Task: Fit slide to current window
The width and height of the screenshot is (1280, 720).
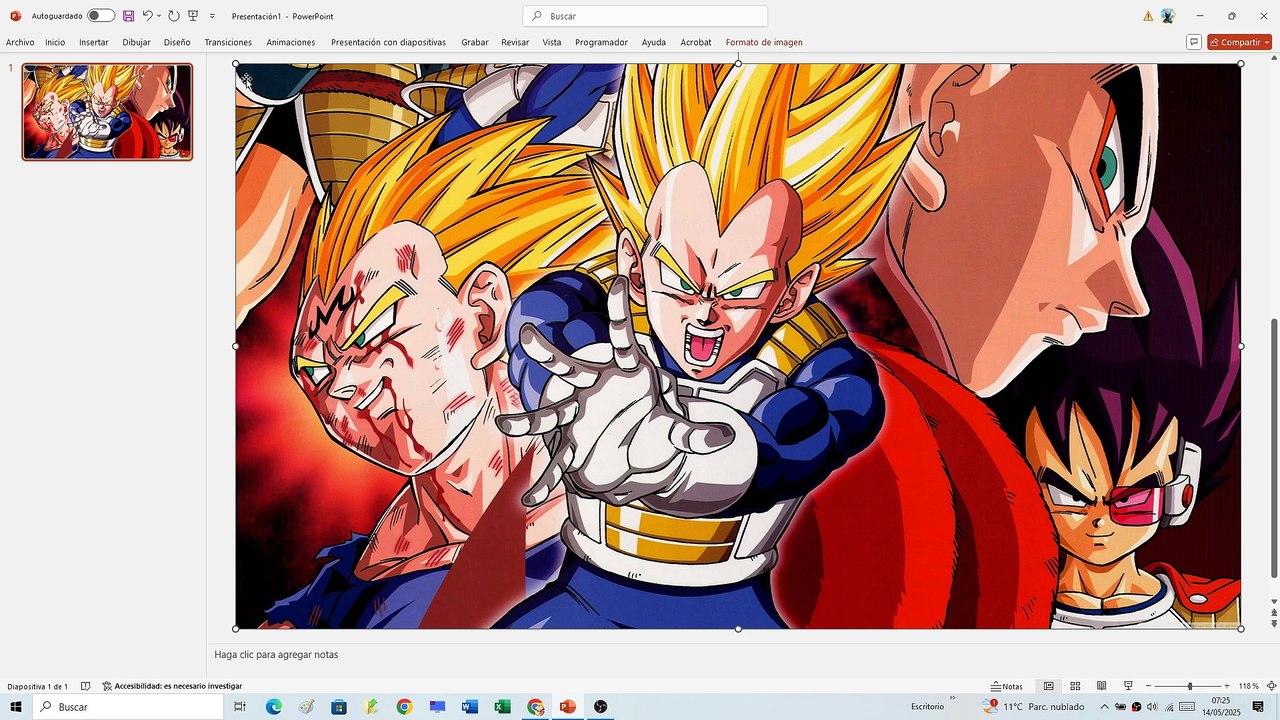Action: pyautogui.click(x=1271, y=686)
